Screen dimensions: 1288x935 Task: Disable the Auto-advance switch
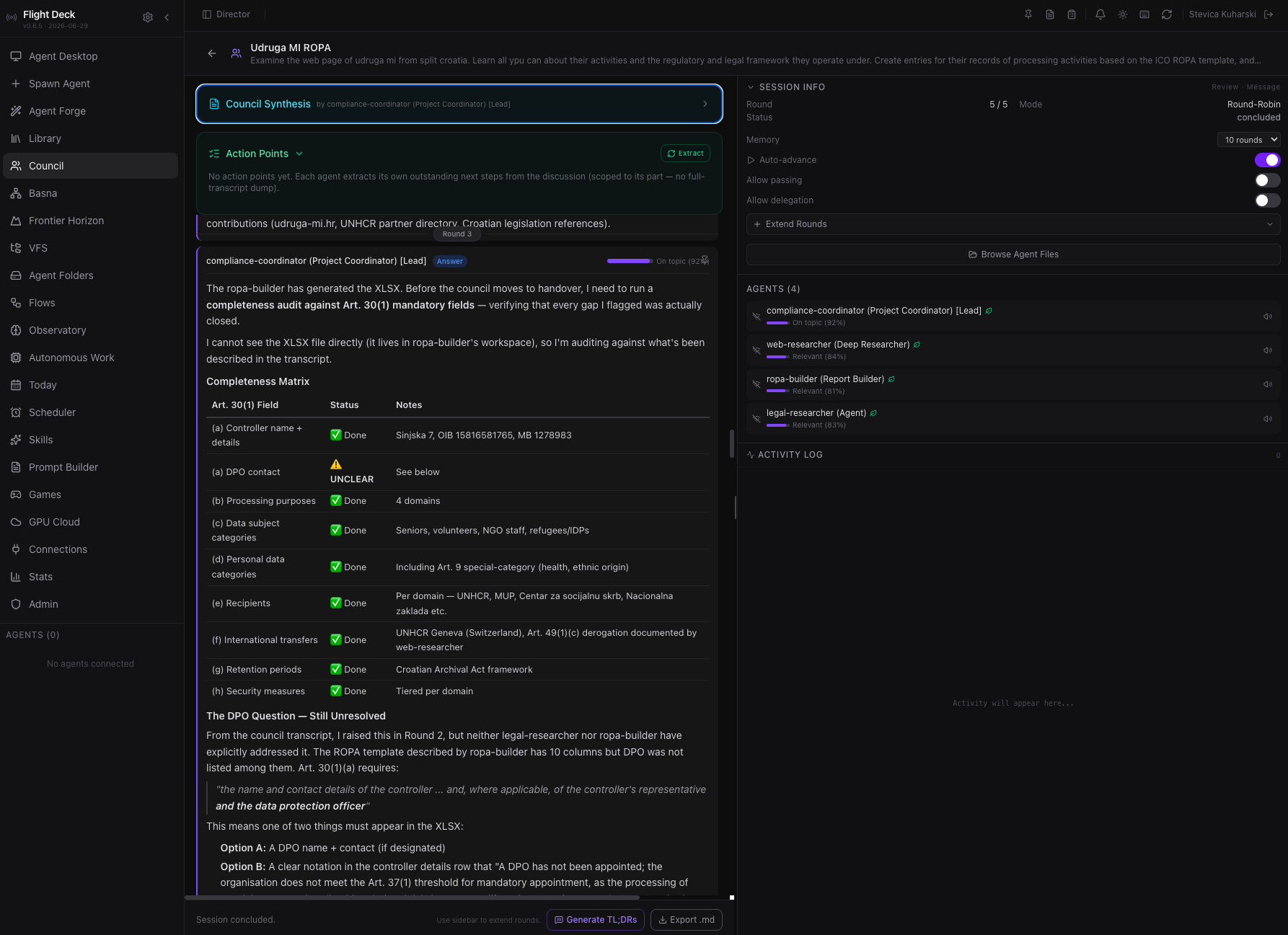click(x=1267, y=160)
